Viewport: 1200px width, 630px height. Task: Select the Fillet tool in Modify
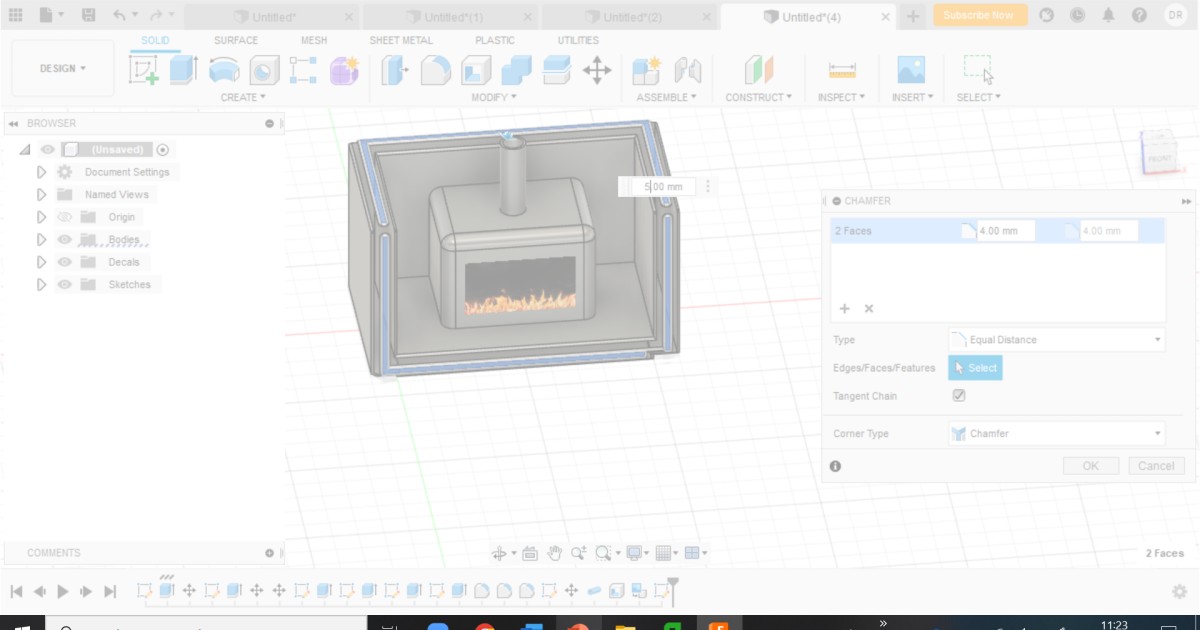pyautogui.click(x=436, y=70)
